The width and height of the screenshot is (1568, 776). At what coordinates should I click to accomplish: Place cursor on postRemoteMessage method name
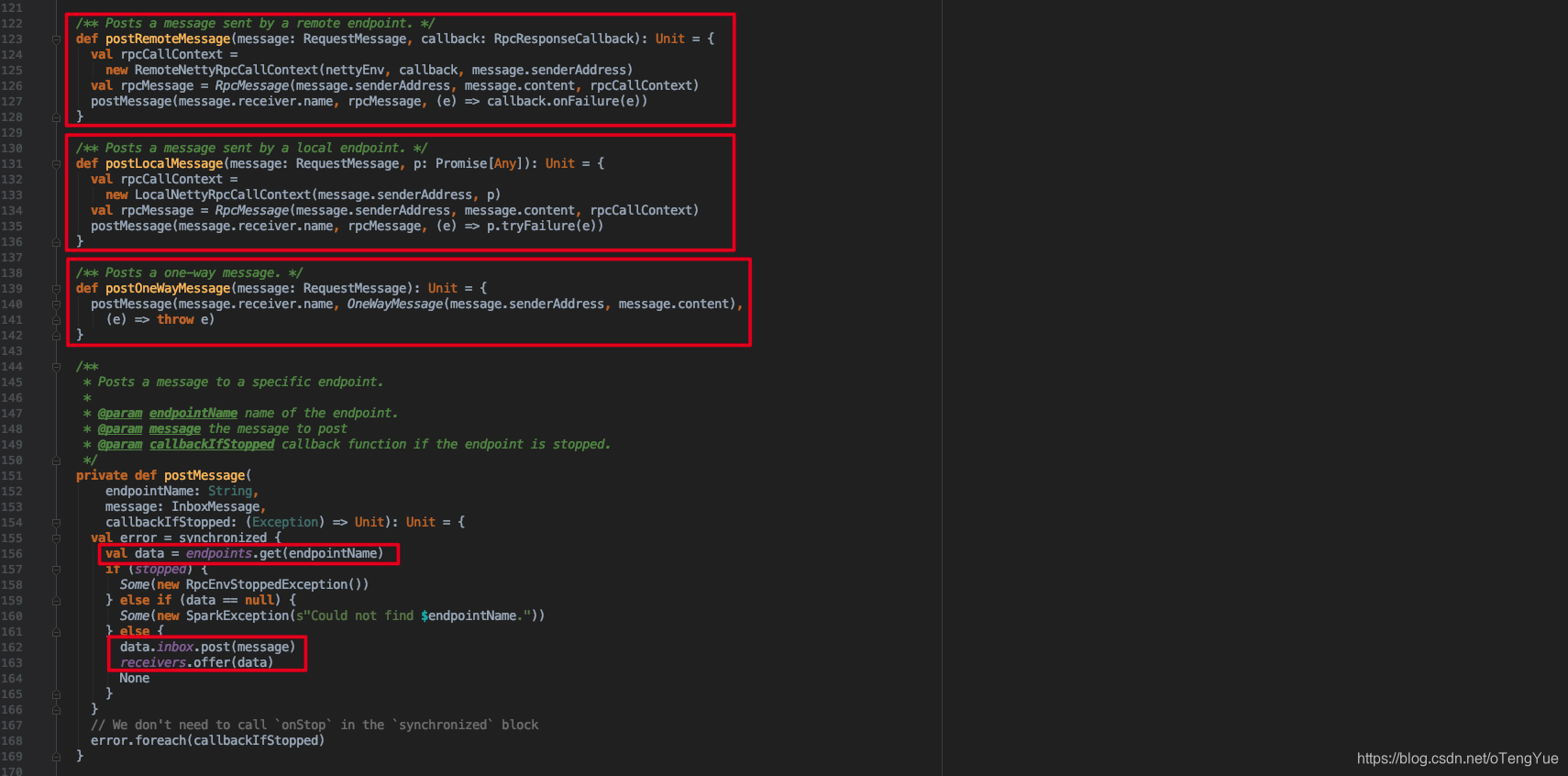point(168,39)
